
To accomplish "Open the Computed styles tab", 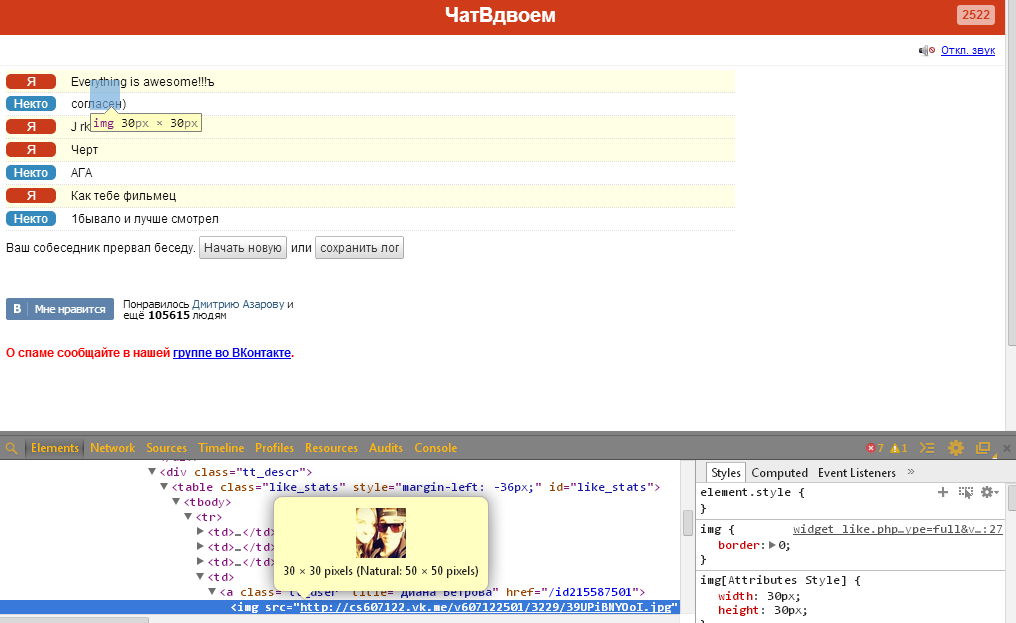I will [779, 473].
